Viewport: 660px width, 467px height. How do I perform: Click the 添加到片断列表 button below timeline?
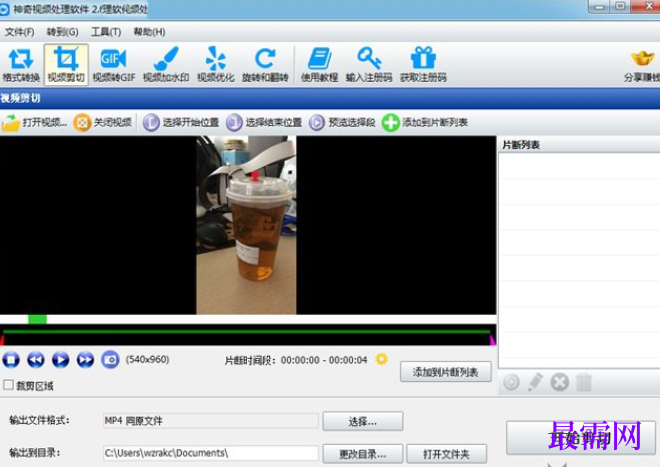click(x=446, y=372)
